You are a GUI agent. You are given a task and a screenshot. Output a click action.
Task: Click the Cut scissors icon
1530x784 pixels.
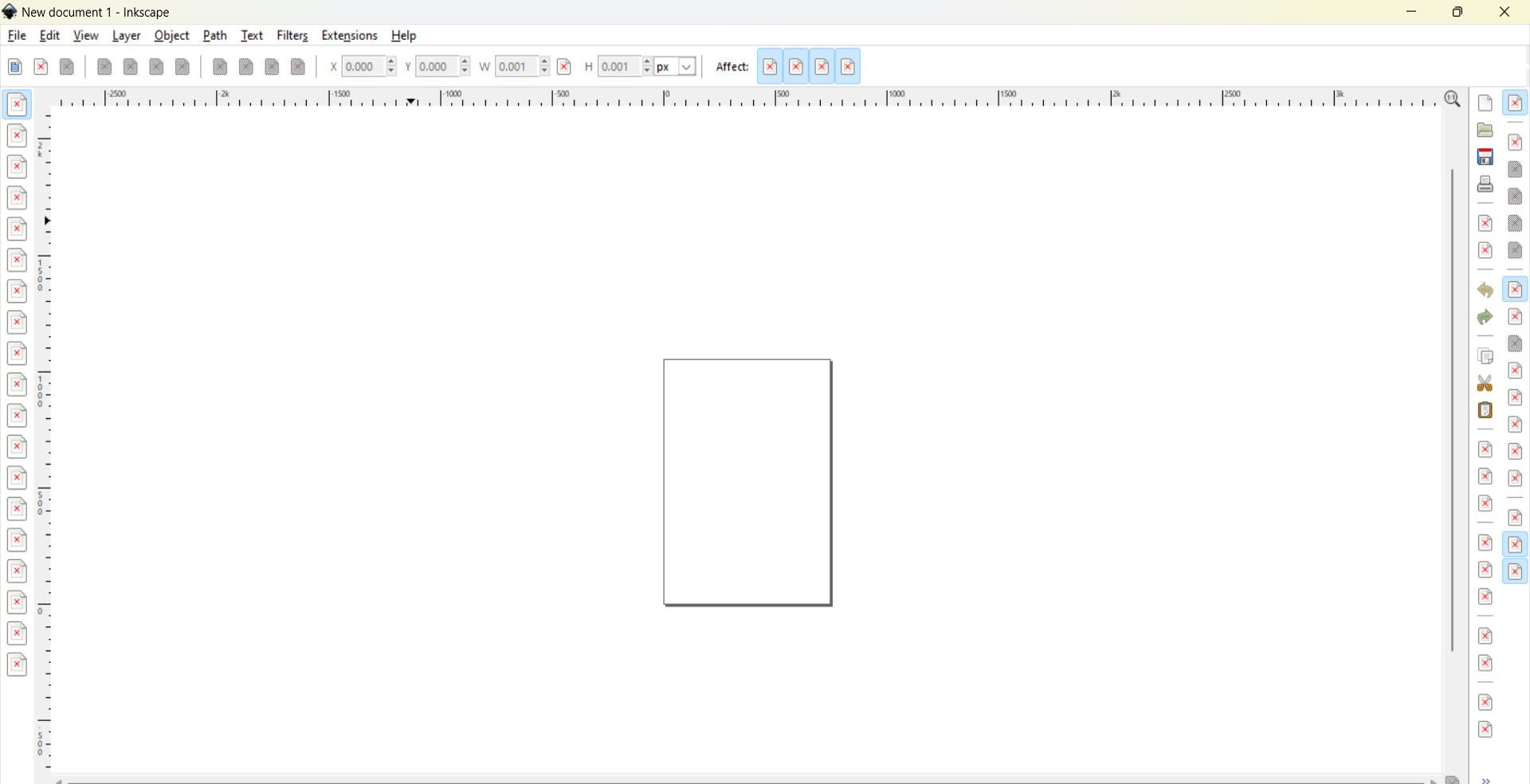click(1485, 383)
